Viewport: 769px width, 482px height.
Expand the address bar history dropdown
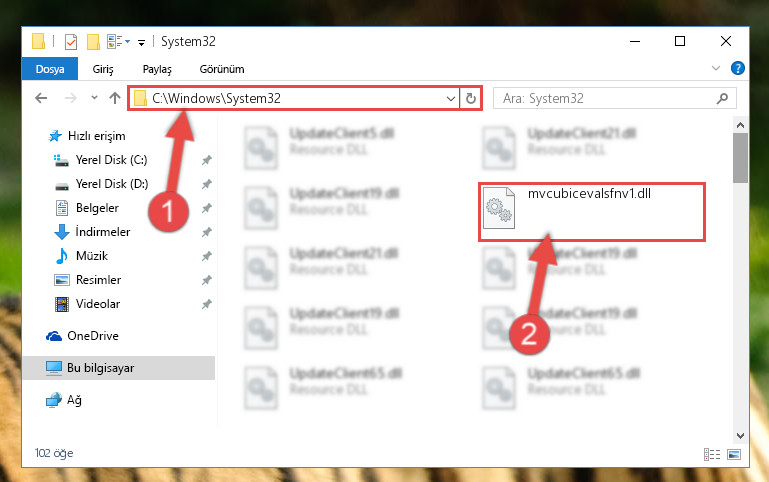(x=451, y=99)
